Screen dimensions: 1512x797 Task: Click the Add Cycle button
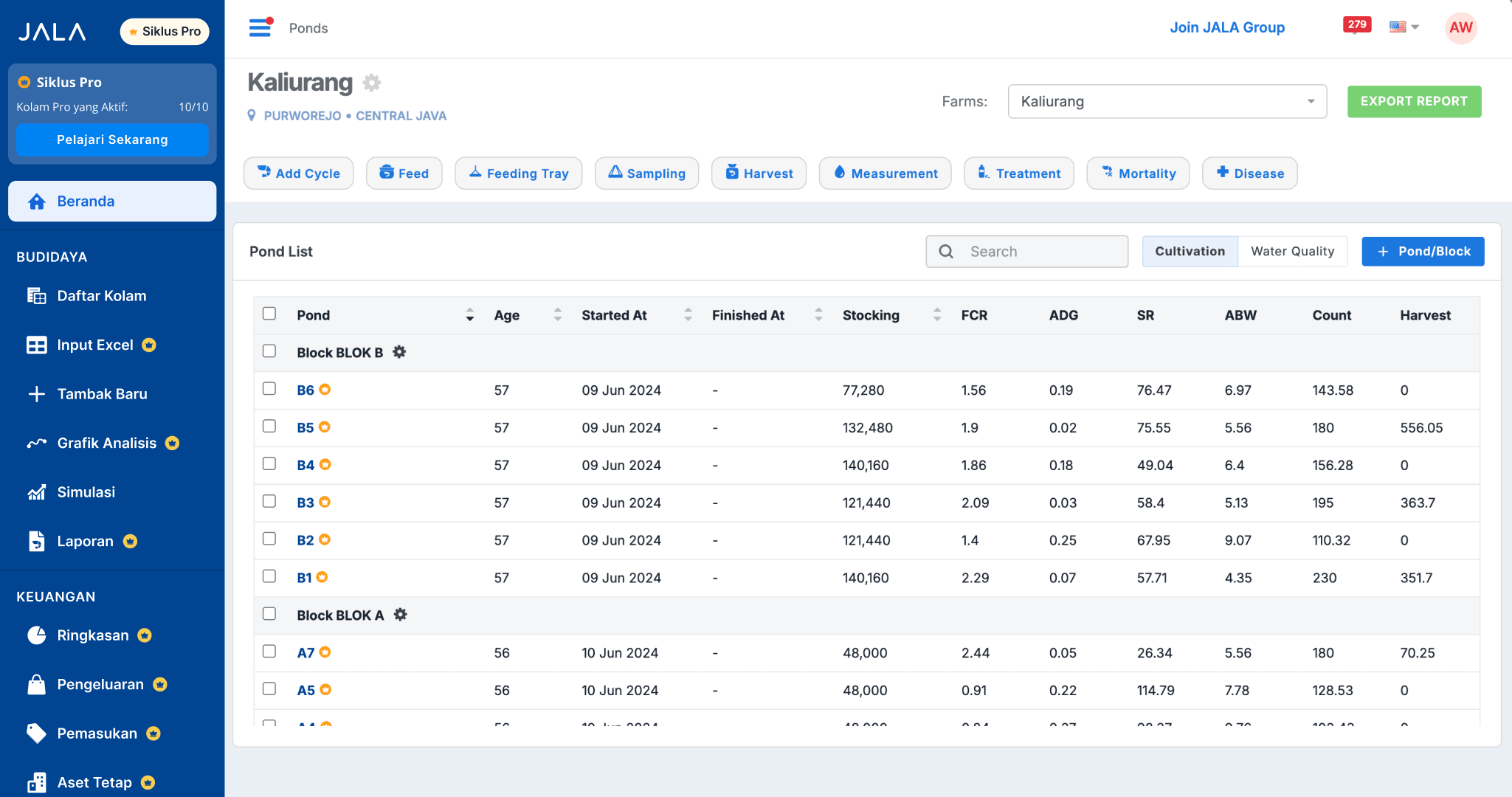click(299, 173)
